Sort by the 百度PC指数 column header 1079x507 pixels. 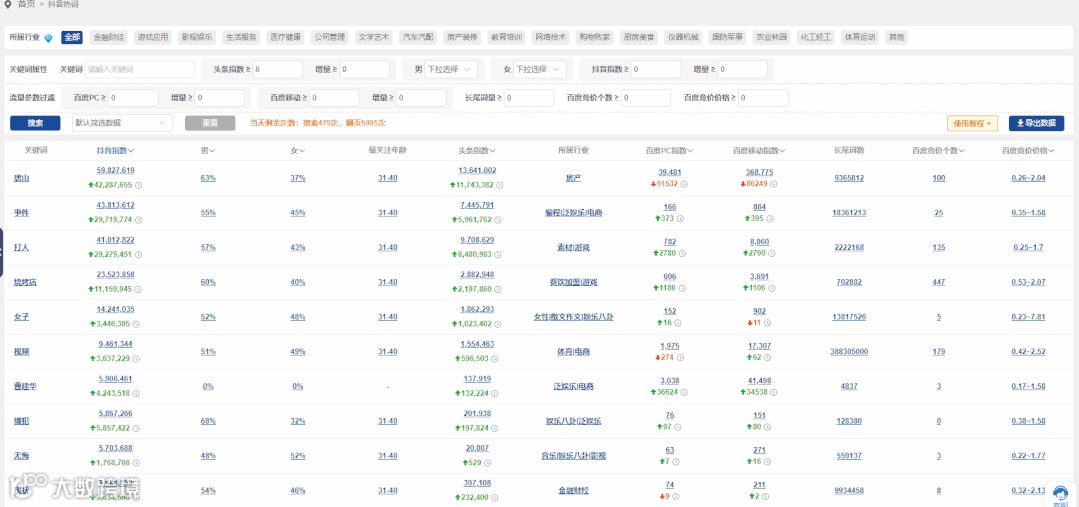coord(669,151)
